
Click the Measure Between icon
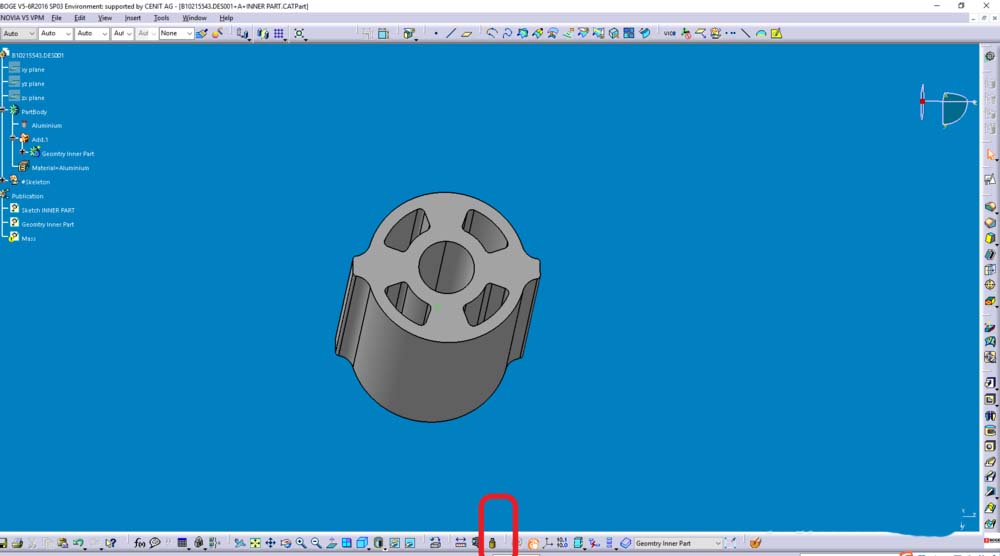tap(460, 543)
